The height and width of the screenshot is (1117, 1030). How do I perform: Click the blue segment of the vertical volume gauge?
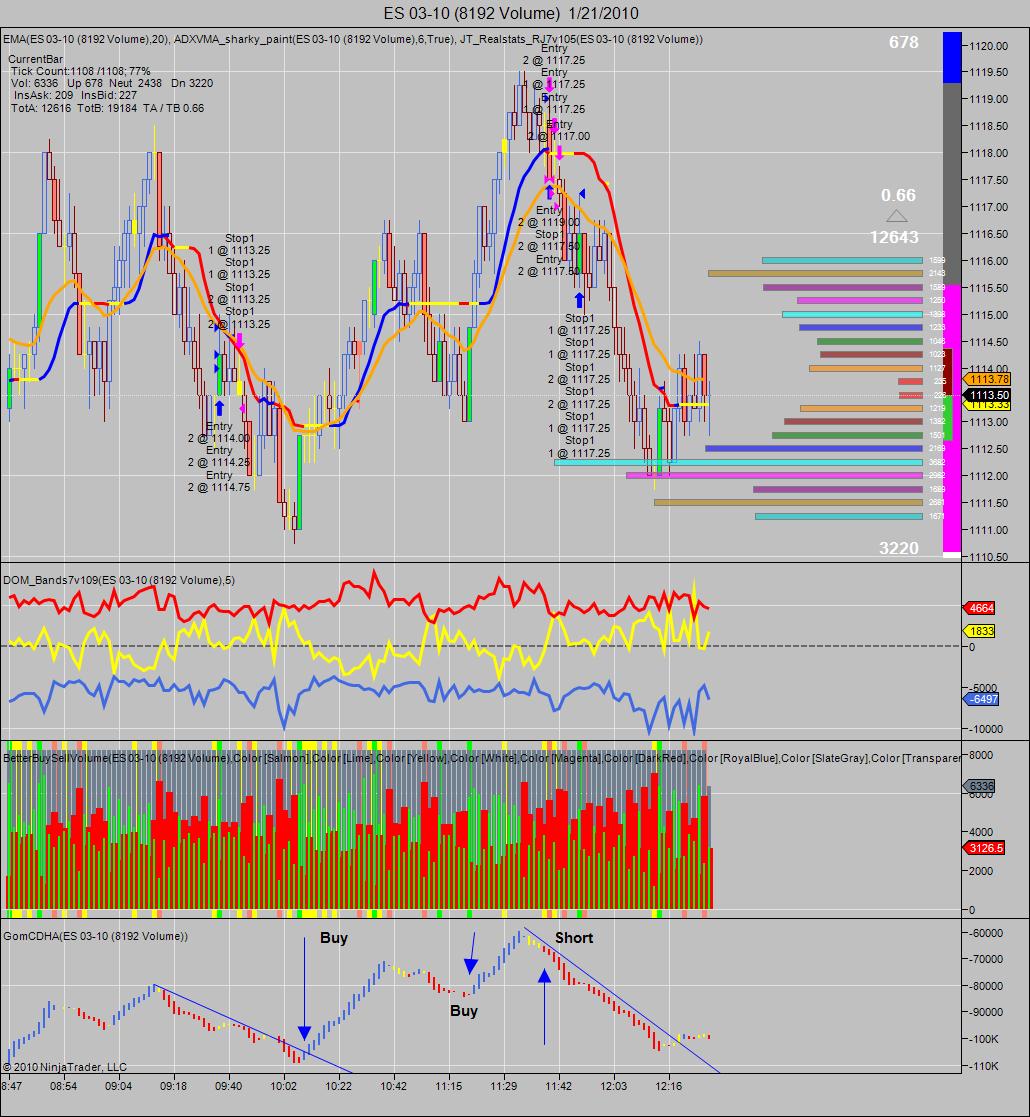click(952, 58)
